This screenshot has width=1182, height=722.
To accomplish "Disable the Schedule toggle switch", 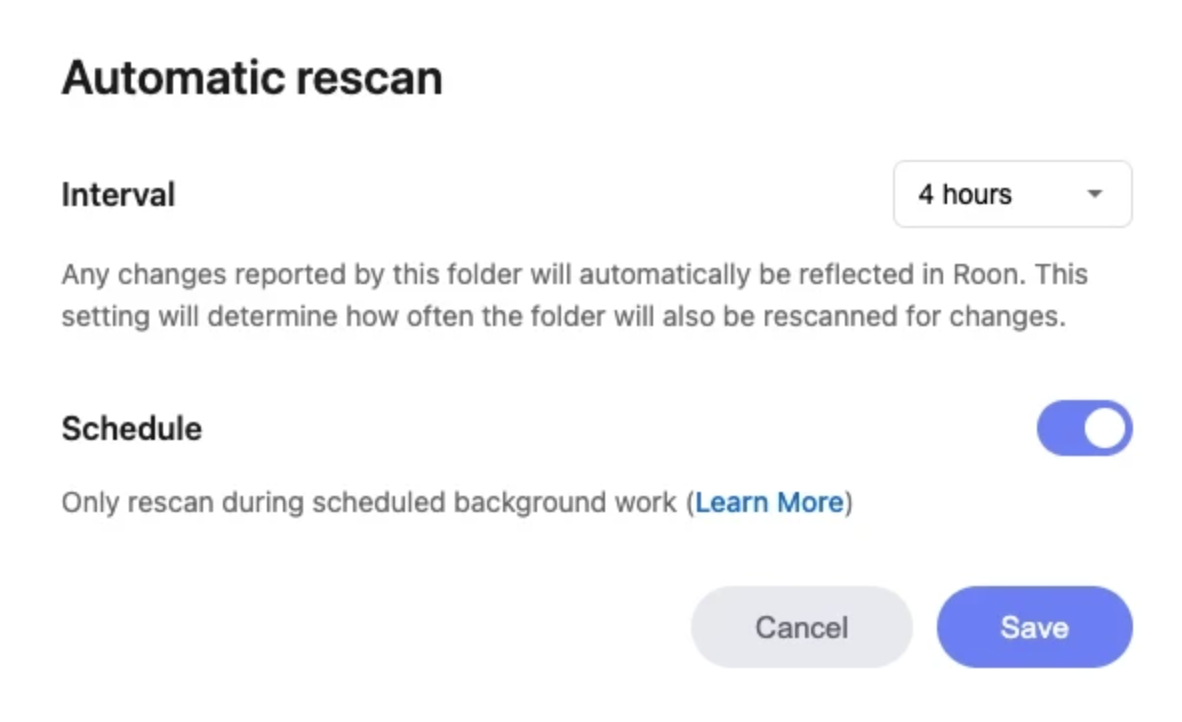I will (1084, 429).
